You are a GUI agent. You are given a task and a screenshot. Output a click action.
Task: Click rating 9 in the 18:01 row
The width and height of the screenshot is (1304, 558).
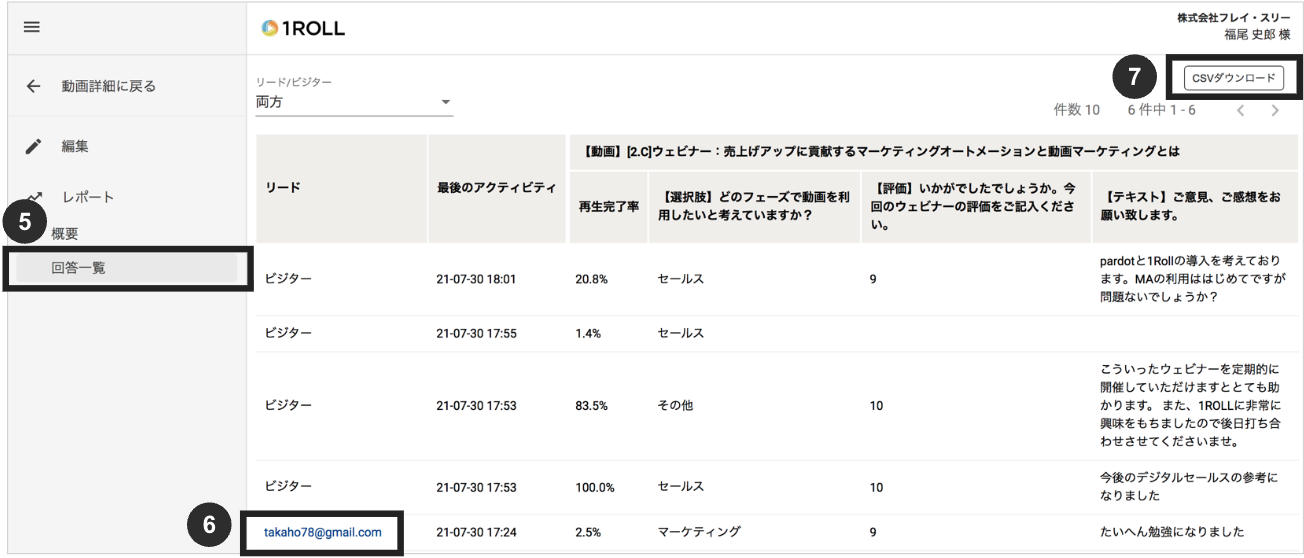point(873,279)
